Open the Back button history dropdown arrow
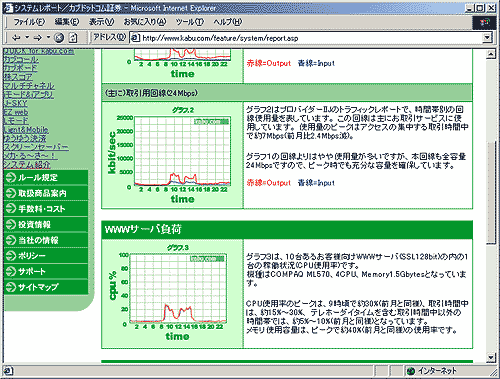The height and width of the screenshot is (379, 500). click(27, 37)
